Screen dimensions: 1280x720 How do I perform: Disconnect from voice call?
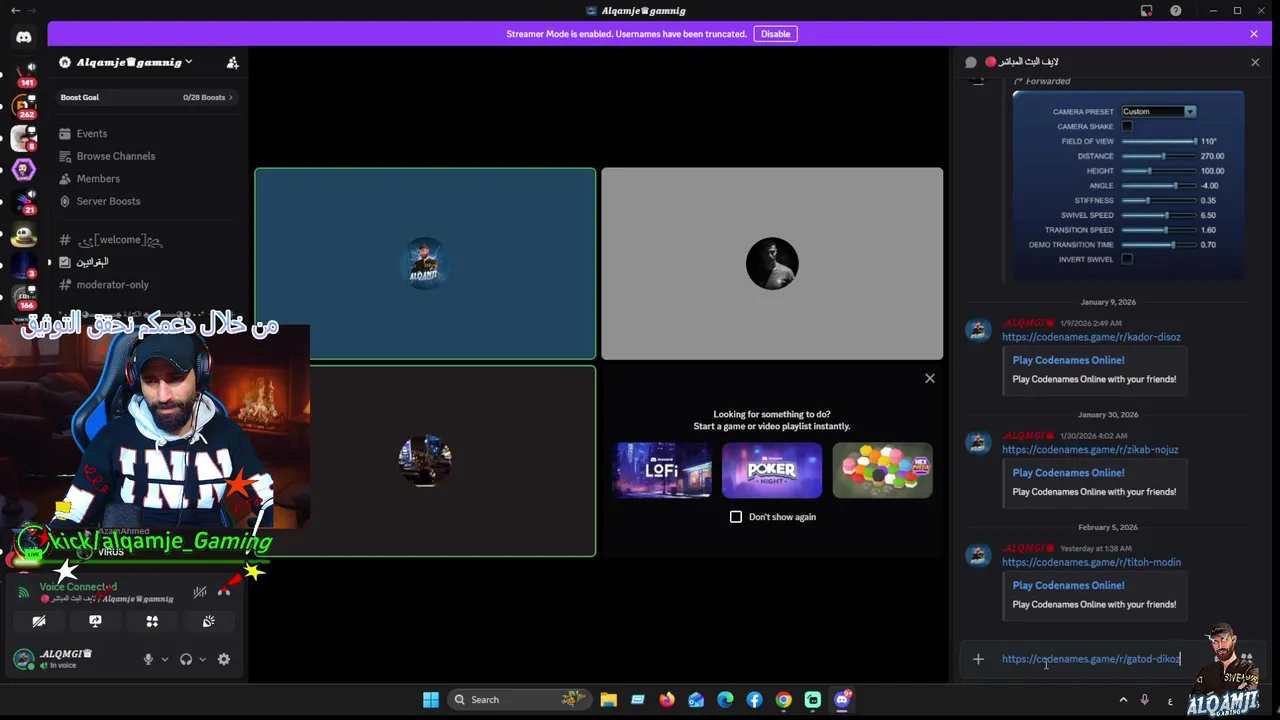(x=224, y=592)
